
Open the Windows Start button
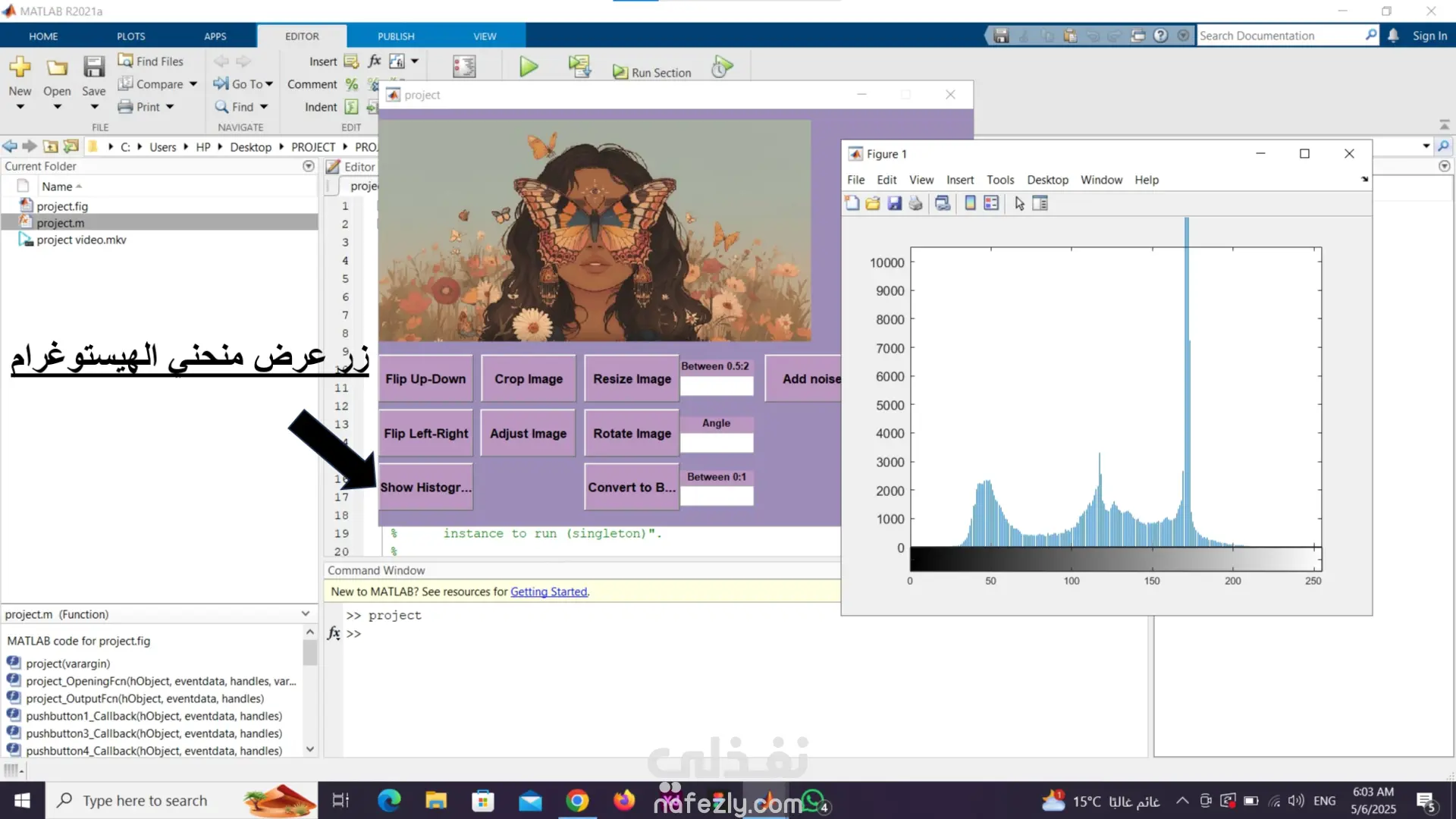22,800
